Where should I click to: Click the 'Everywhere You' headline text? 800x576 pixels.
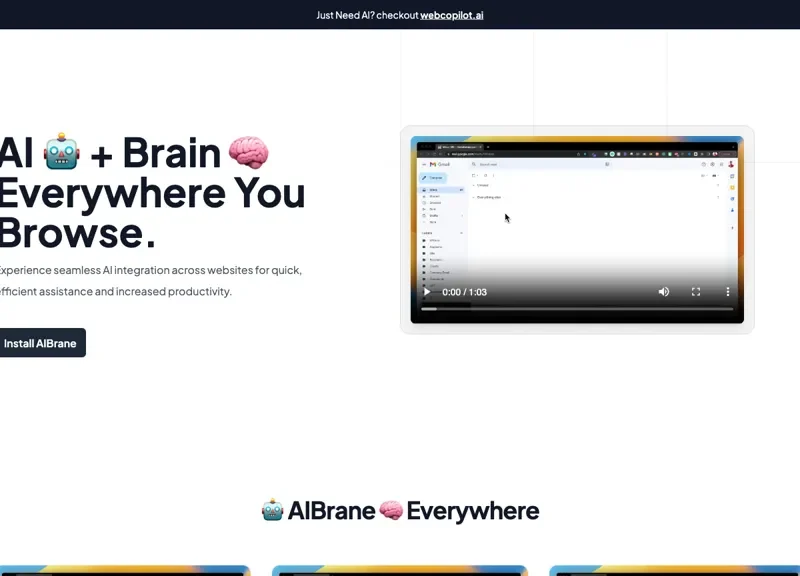152,193
